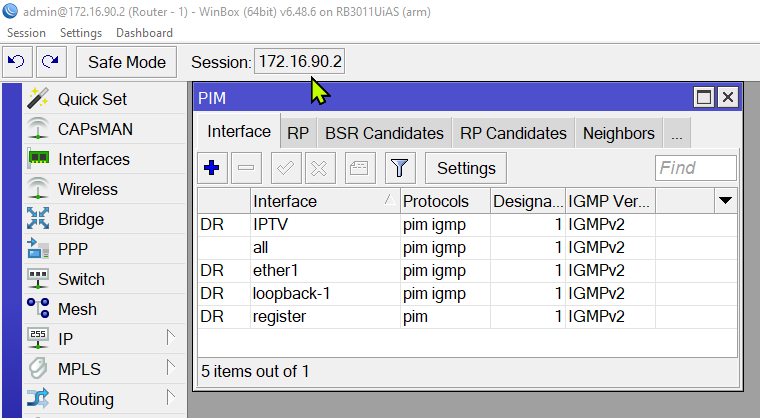Screen dimensions: 760x418
Task: Open CAPsMAN in the sidebar
Action: point(105,129)
